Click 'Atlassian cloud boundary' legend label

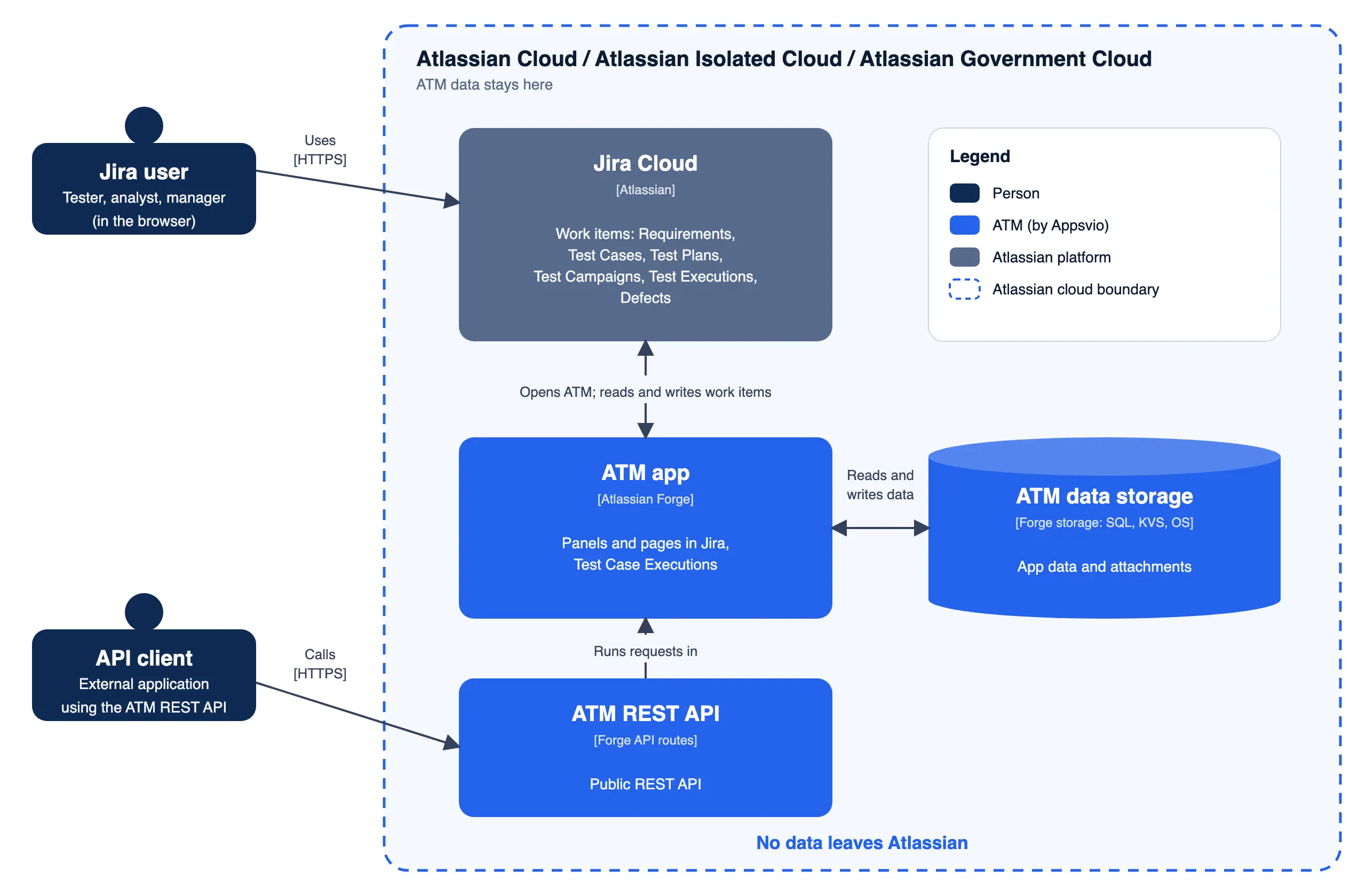(1076, 290)
